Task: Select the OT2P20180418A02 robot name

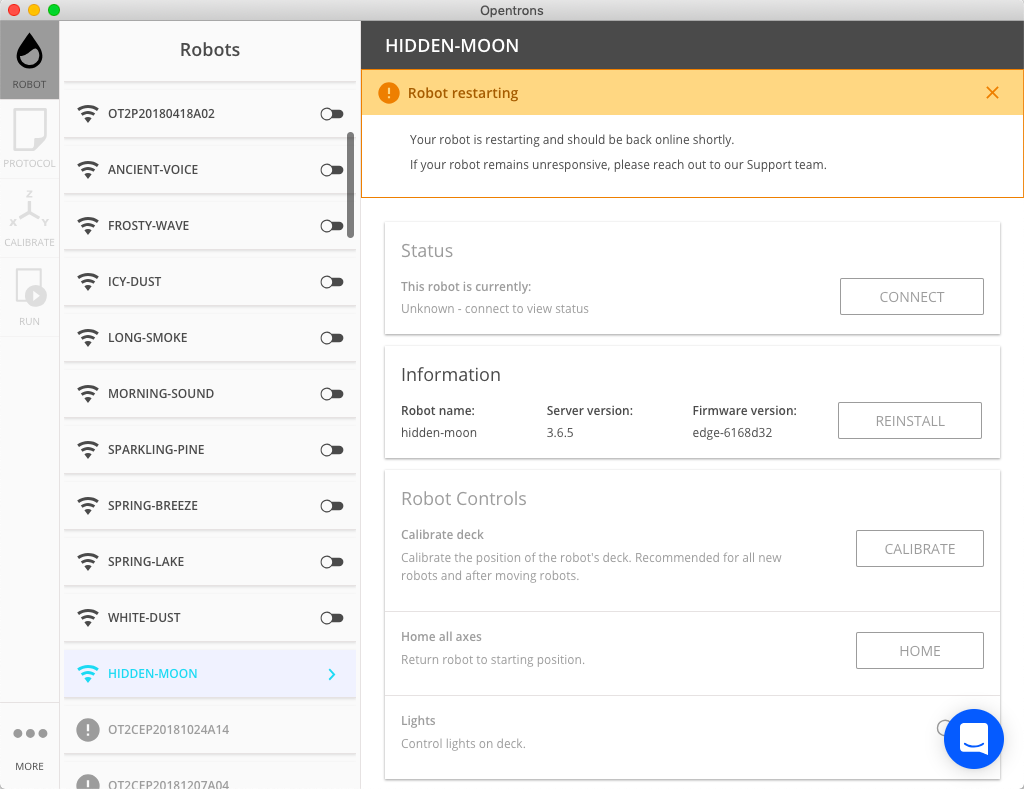Action: click(x=161, y=114)
